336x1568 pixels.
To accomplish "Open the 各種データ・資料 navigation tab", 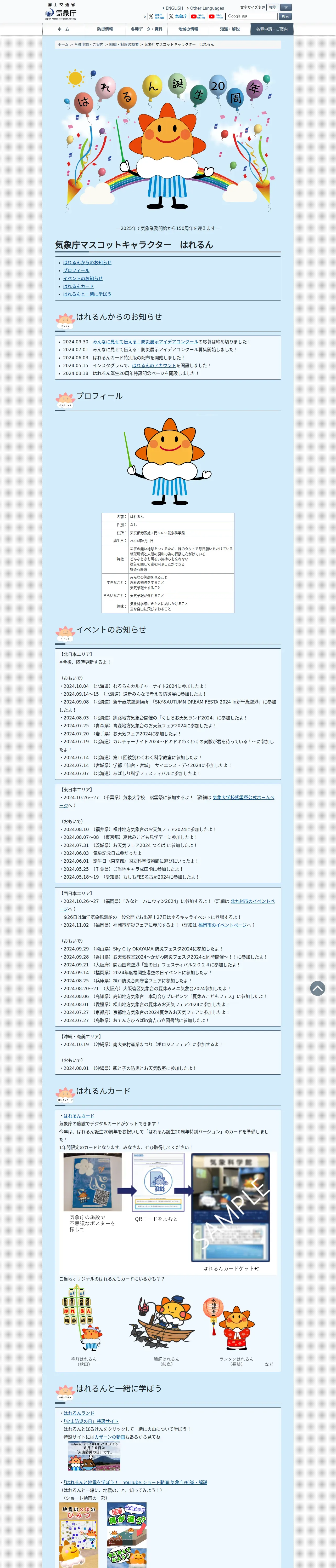I will point(146,29).
